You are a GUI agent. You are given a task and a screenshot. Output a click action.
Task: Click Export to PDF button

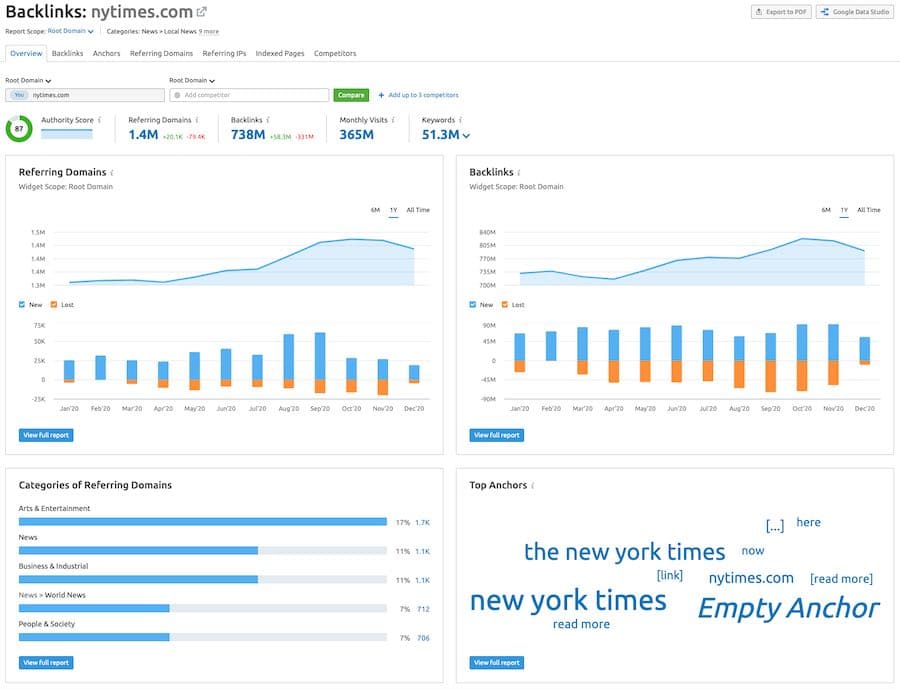[781, 11]
